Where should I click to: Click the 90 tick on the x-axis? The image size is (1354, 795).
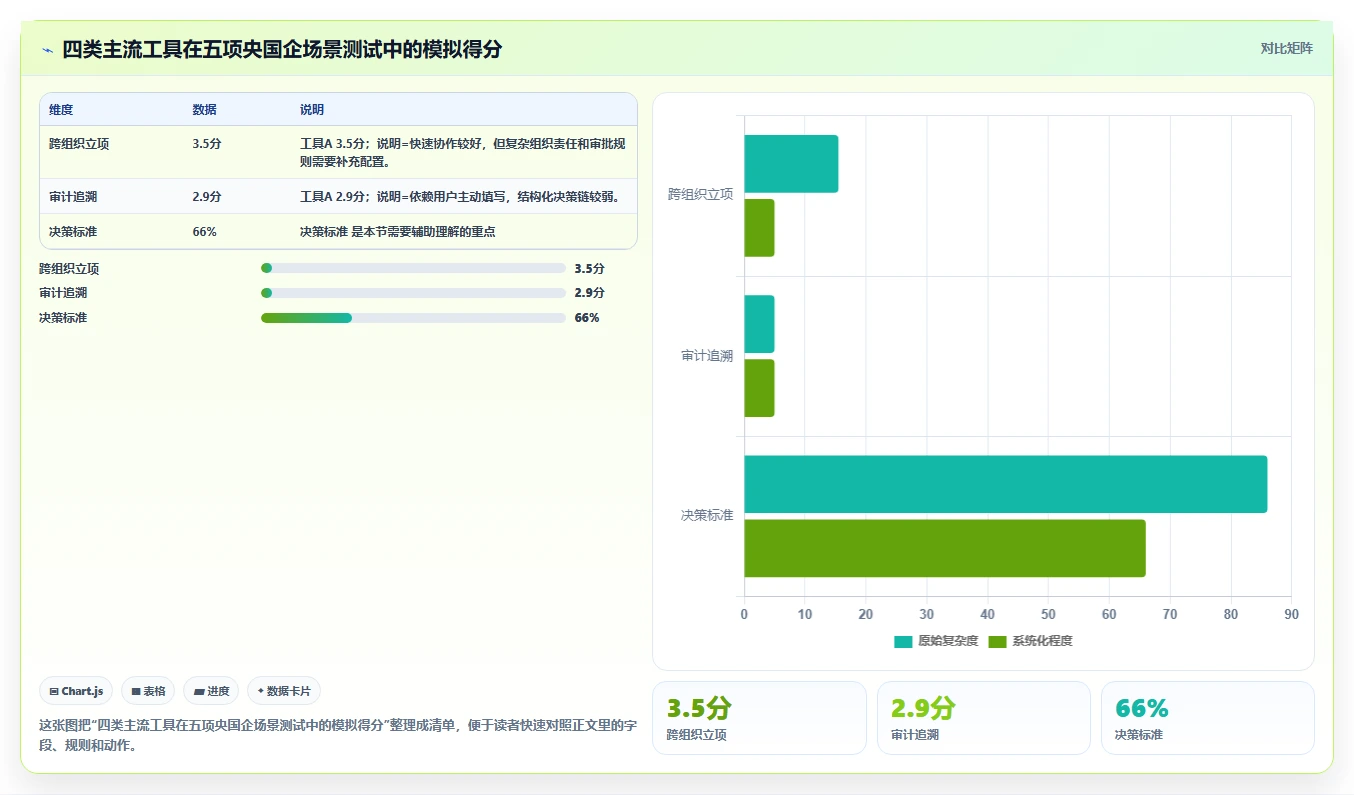pos(1291,615)
